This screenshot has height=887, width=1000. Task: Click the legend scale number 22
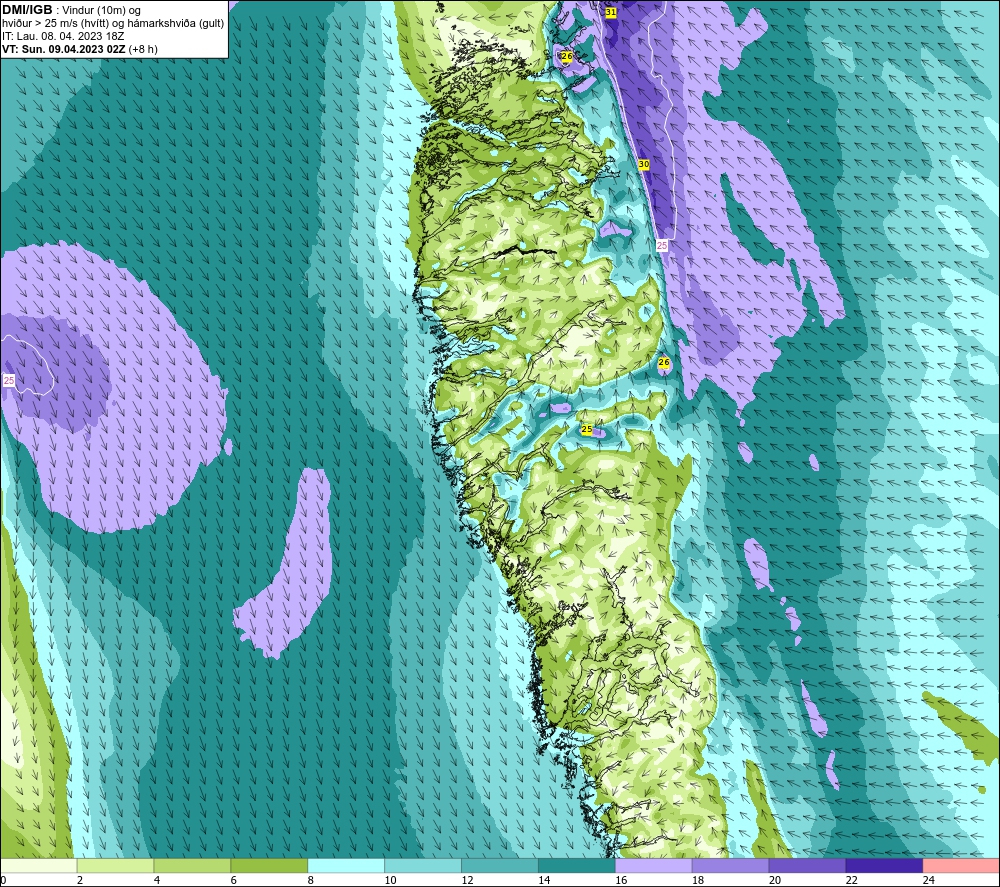[x=851, y=880]
